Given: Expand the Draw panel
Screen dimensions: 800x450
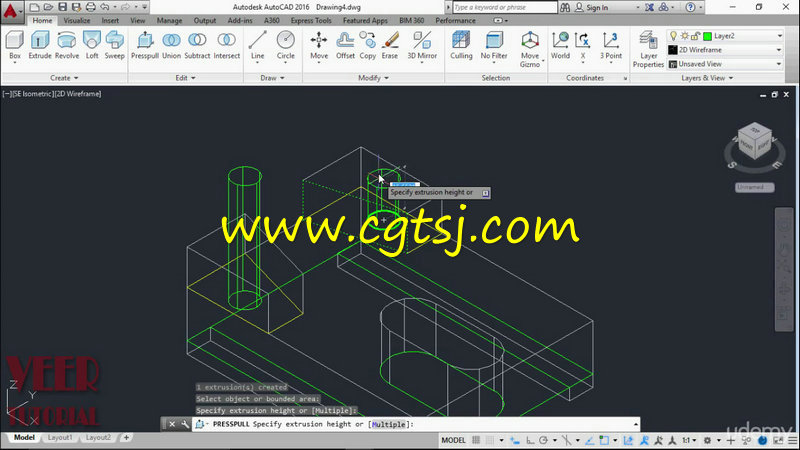Looking at the screenshot, I should point(272,78).
